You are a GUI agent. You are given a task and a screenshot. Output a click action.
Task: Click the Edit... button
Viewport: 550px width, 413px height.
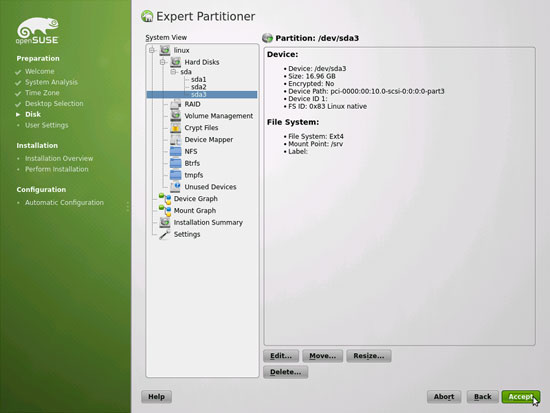coord(281,356)
